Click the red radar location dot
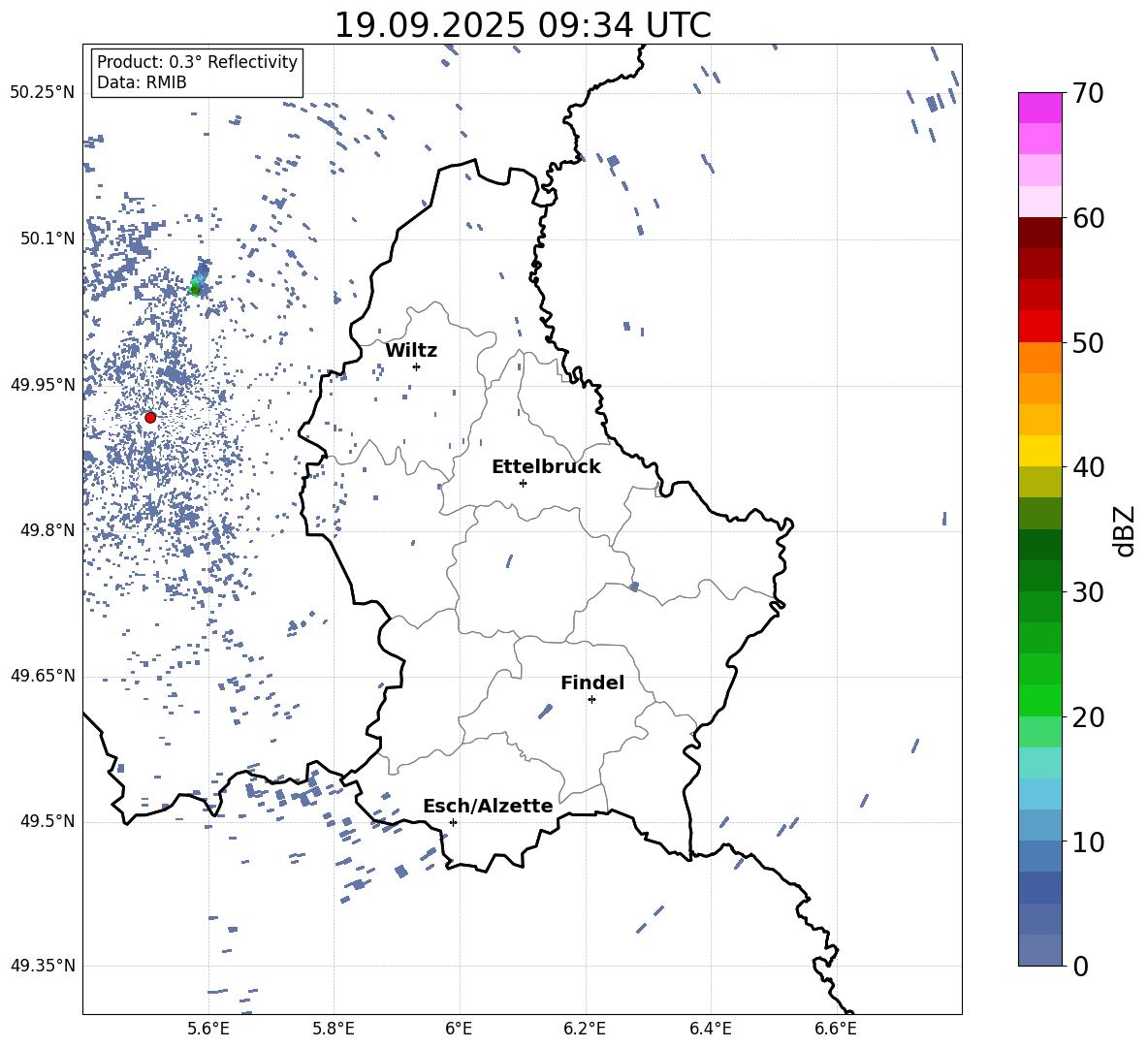 click(150, 418)
